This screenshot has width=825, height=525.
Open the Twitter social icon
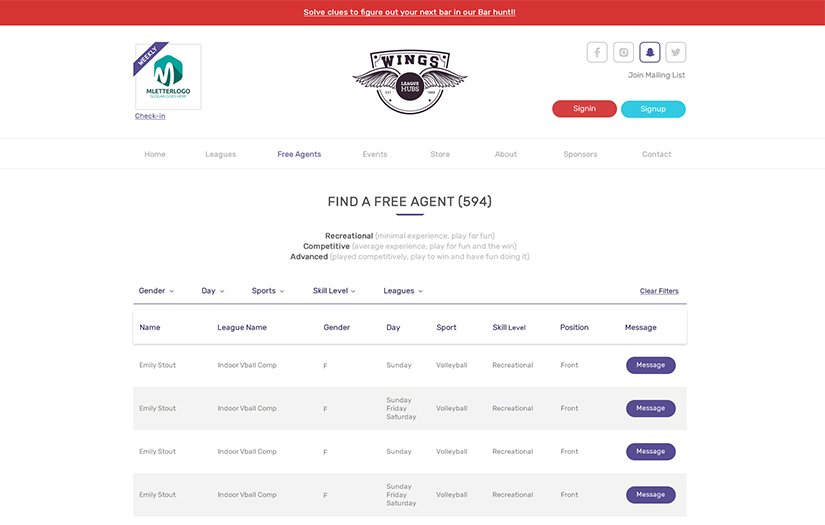(x=676, y=52)
